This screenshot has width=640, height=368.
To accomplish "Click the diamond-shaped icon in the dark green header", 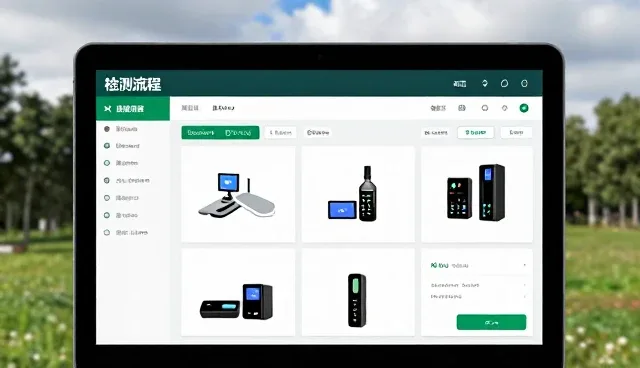I will point(484,84).
